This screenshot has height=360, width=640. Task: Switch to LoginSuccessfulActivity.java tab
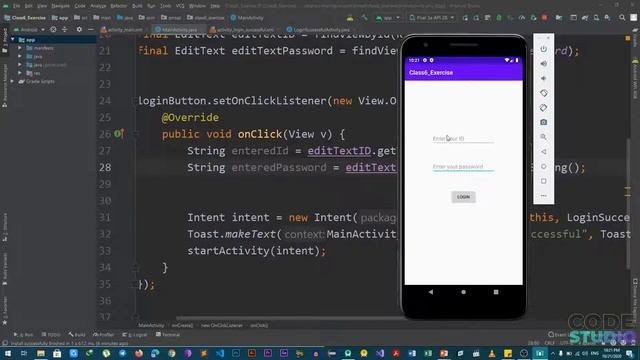pos(319,29)
